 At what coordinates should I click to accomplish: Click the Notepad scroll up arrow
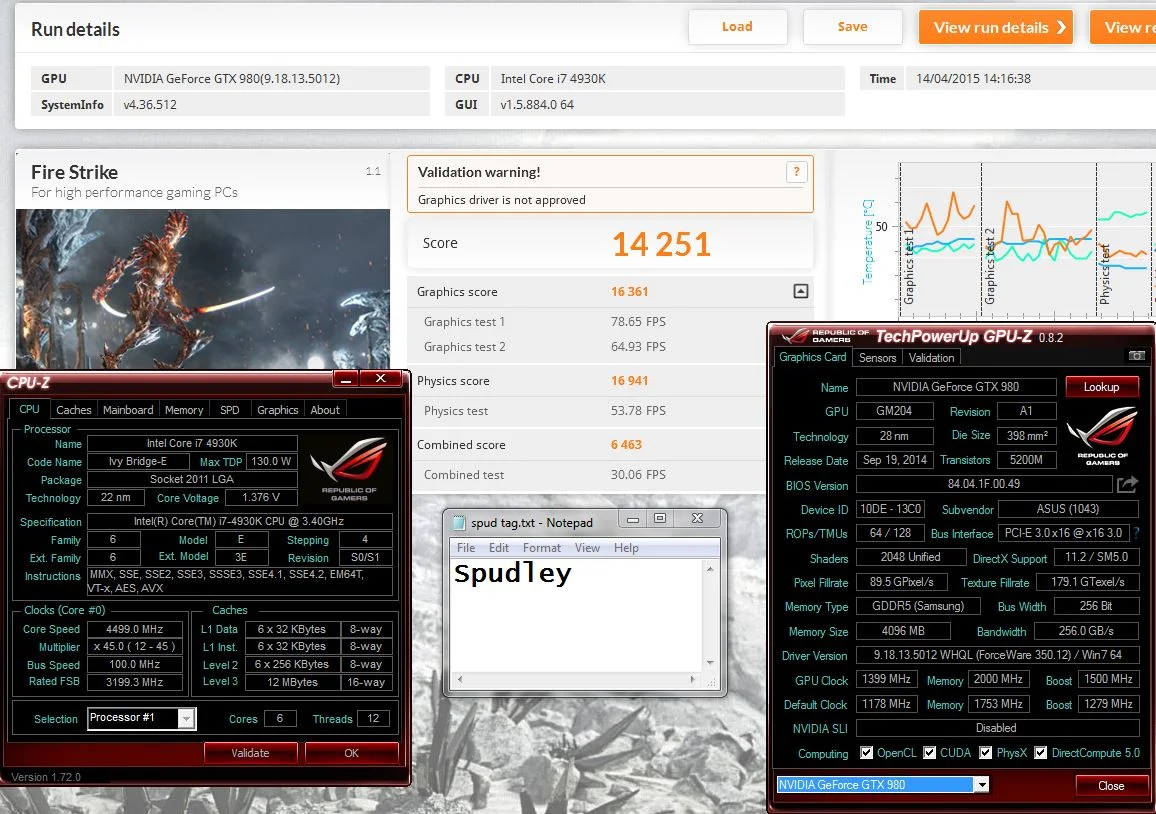710,569
